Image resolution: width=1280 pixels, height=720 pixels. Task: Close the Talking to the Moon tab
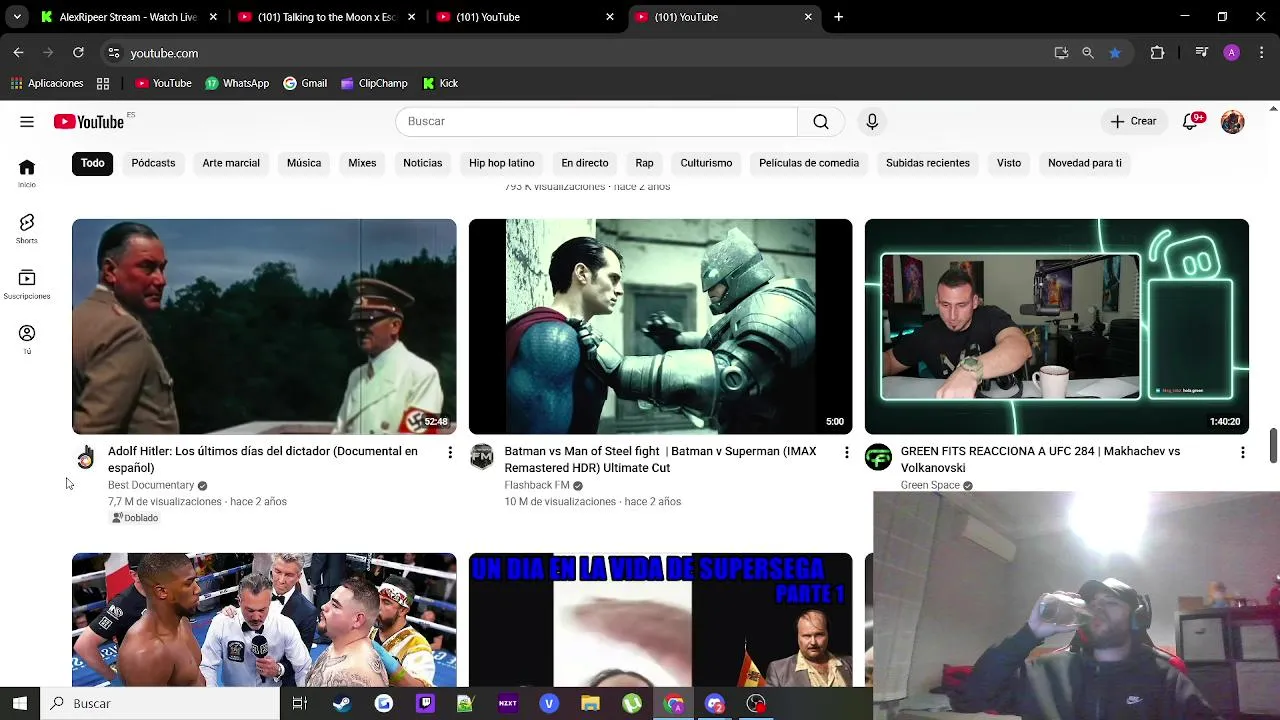(x=411, y=17)
